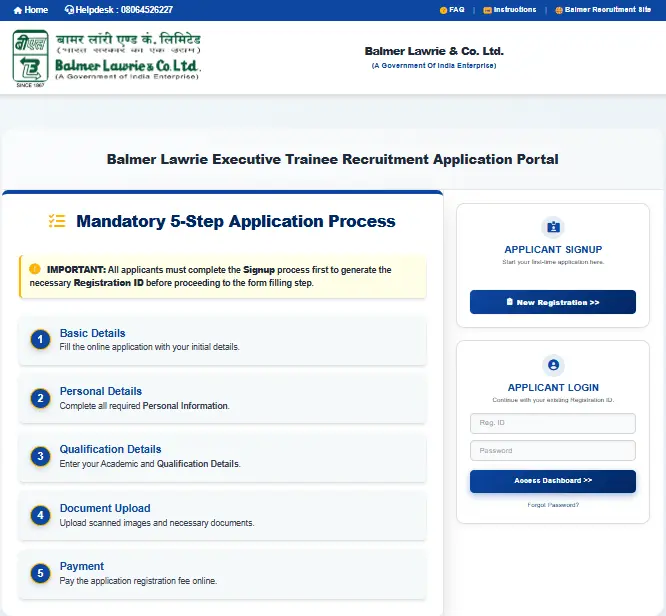Viewport: 666px width, 616px height.
Task: Select the Payment step title
Action: [82, 566]
